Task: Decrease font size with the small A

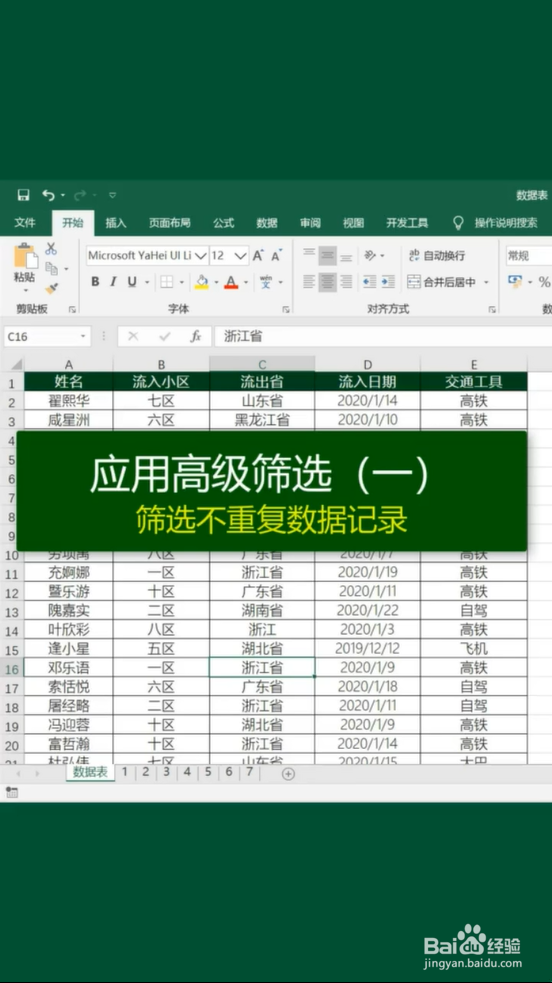Action: (276, 256)
